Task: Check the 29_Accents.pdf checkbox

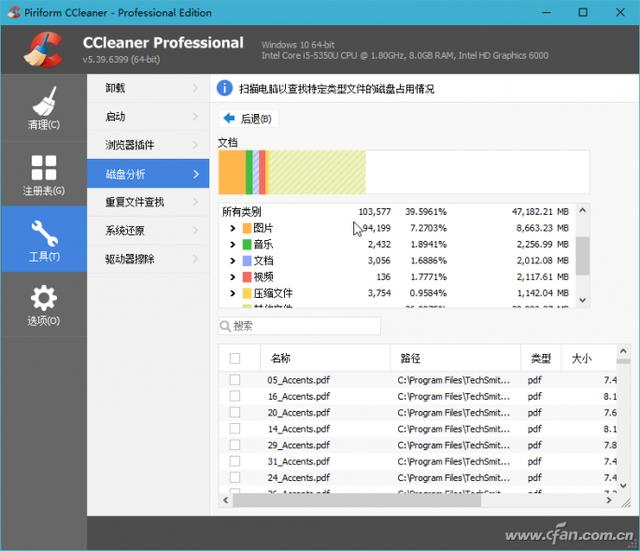Action: (x=235, y=445)
